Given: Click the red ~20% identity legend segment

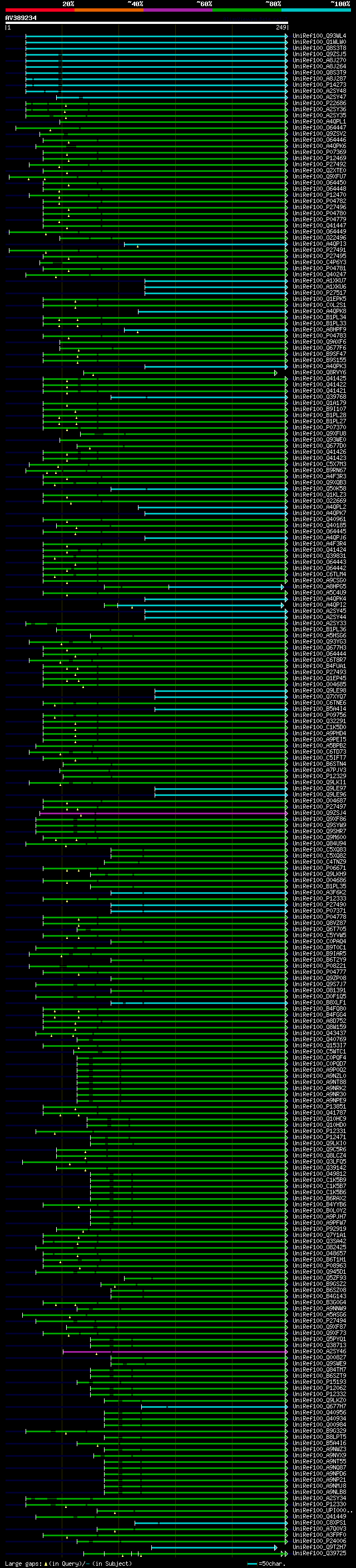Looking at the screenshot, I should click(39, 10).
